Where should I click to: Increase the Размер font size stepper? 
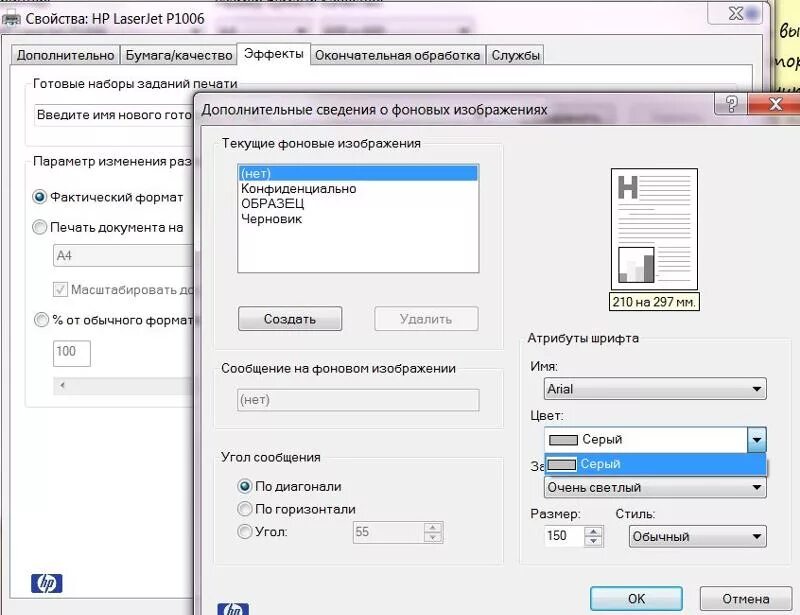click(593, 531)
